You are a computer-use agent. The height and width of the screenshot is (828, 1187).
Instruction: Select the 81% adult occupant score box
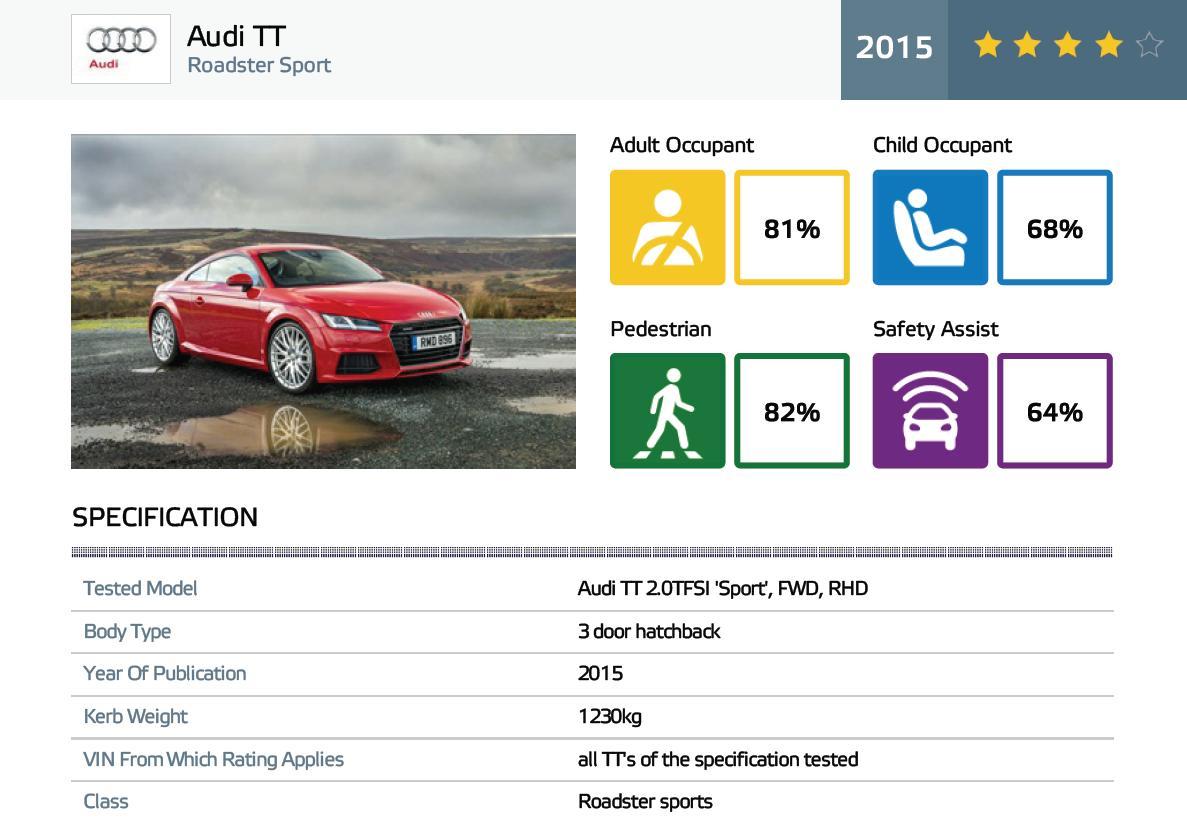tap(792, 228)
